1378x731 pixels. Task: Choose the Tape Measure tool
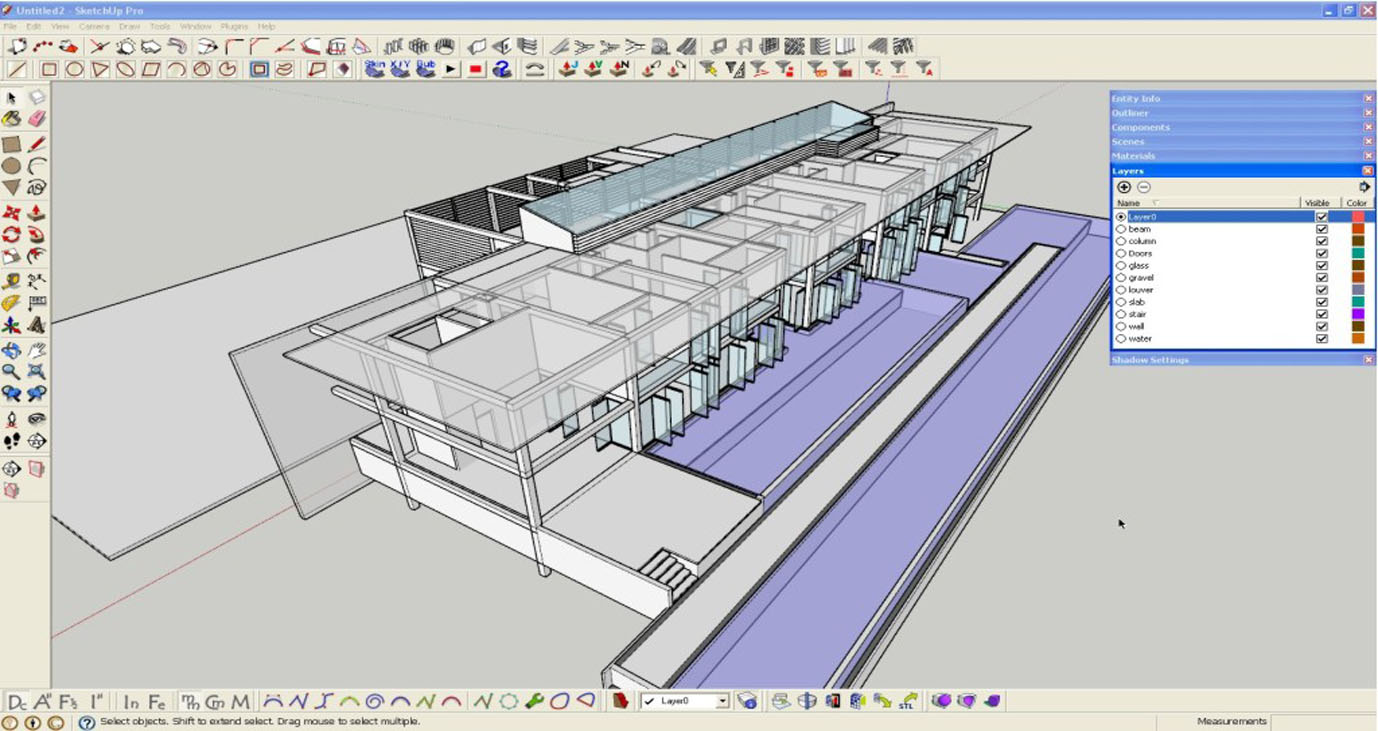tap(11, 281)
